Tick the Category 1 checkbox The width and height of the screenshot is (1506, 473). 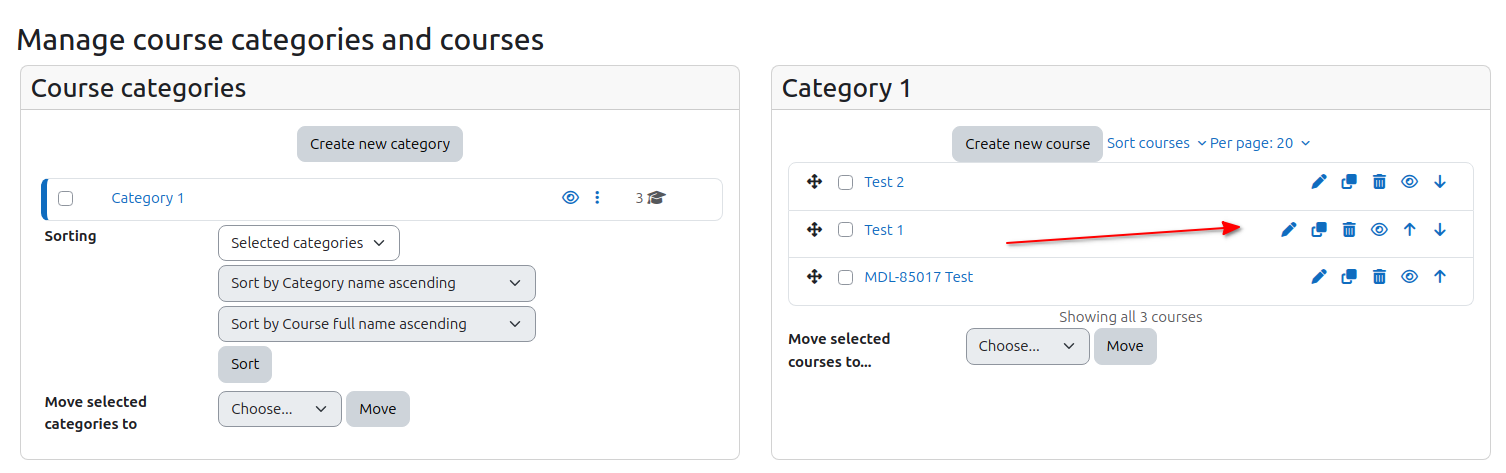(66, 198)
